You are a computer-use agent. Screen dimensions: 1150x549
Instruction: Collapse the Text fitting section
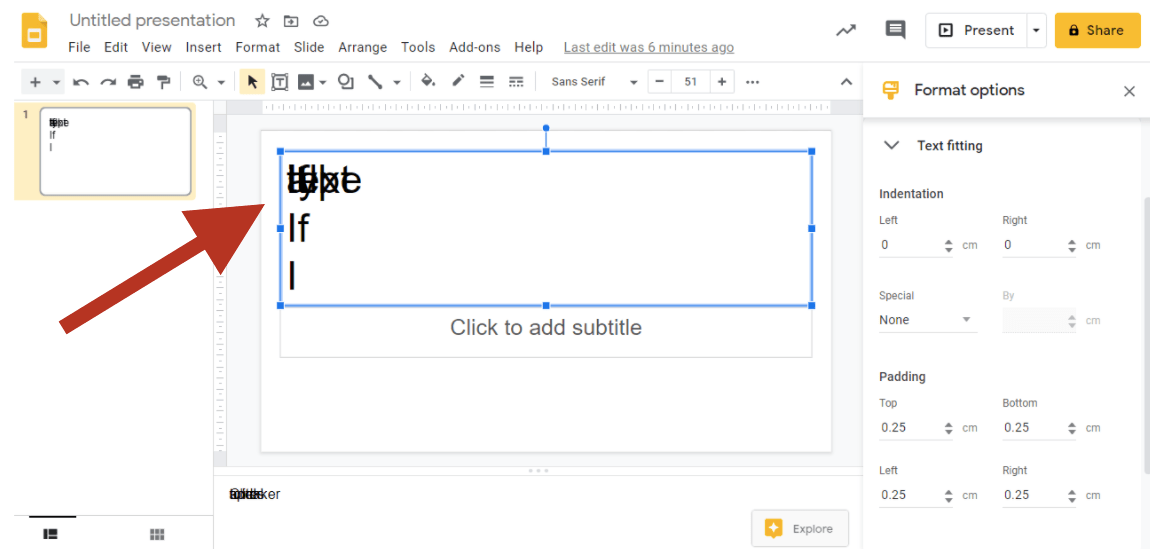[891, 145]
